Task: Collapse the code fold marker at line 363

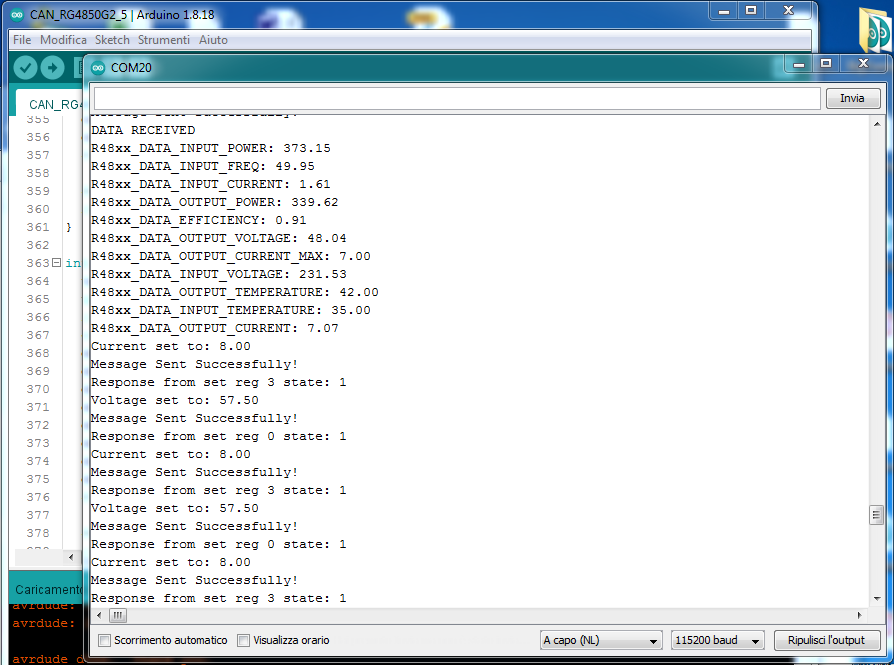Action: point(57,263)
